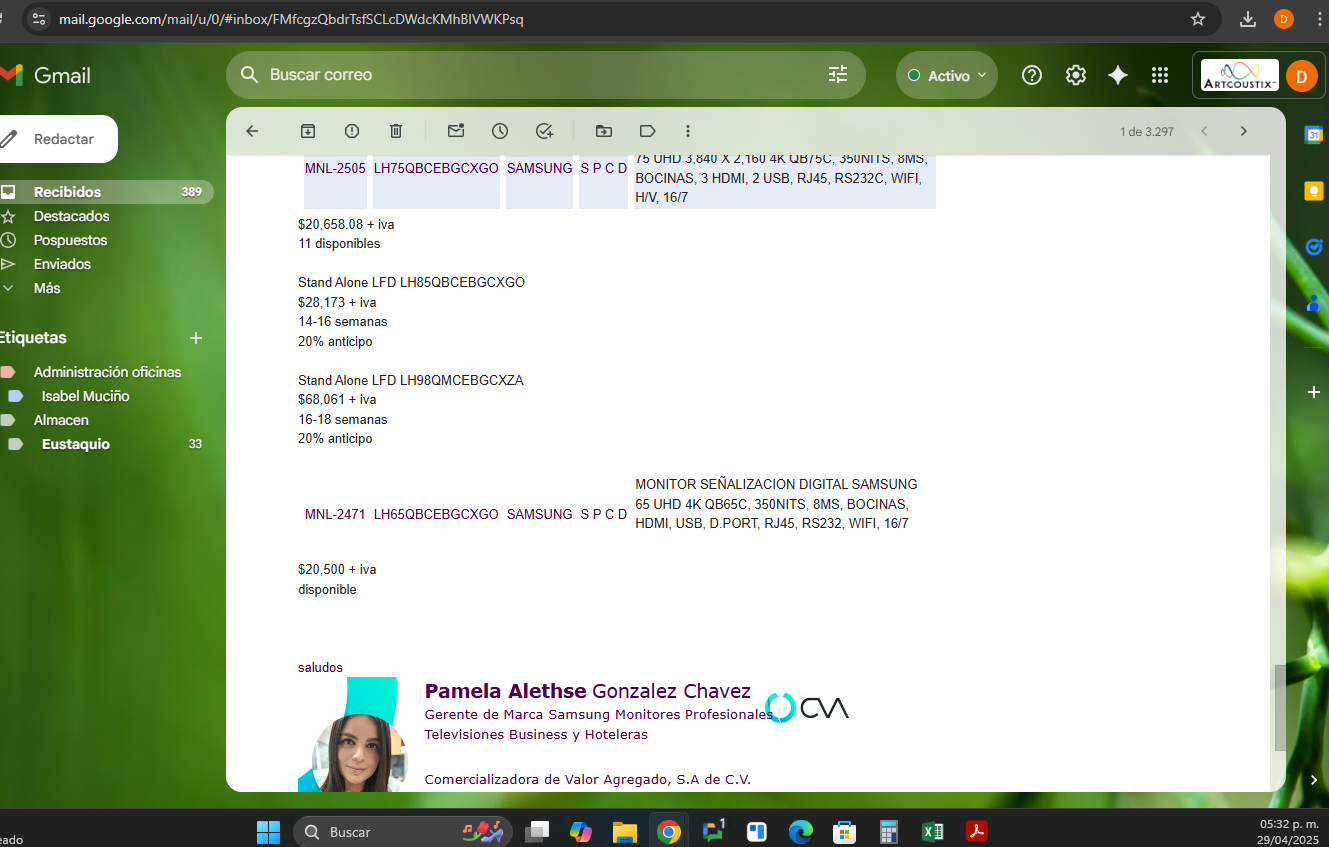This screenshot has height=847, width=1329.
Task: Open Google apps grid
Action: (1160, 75)
